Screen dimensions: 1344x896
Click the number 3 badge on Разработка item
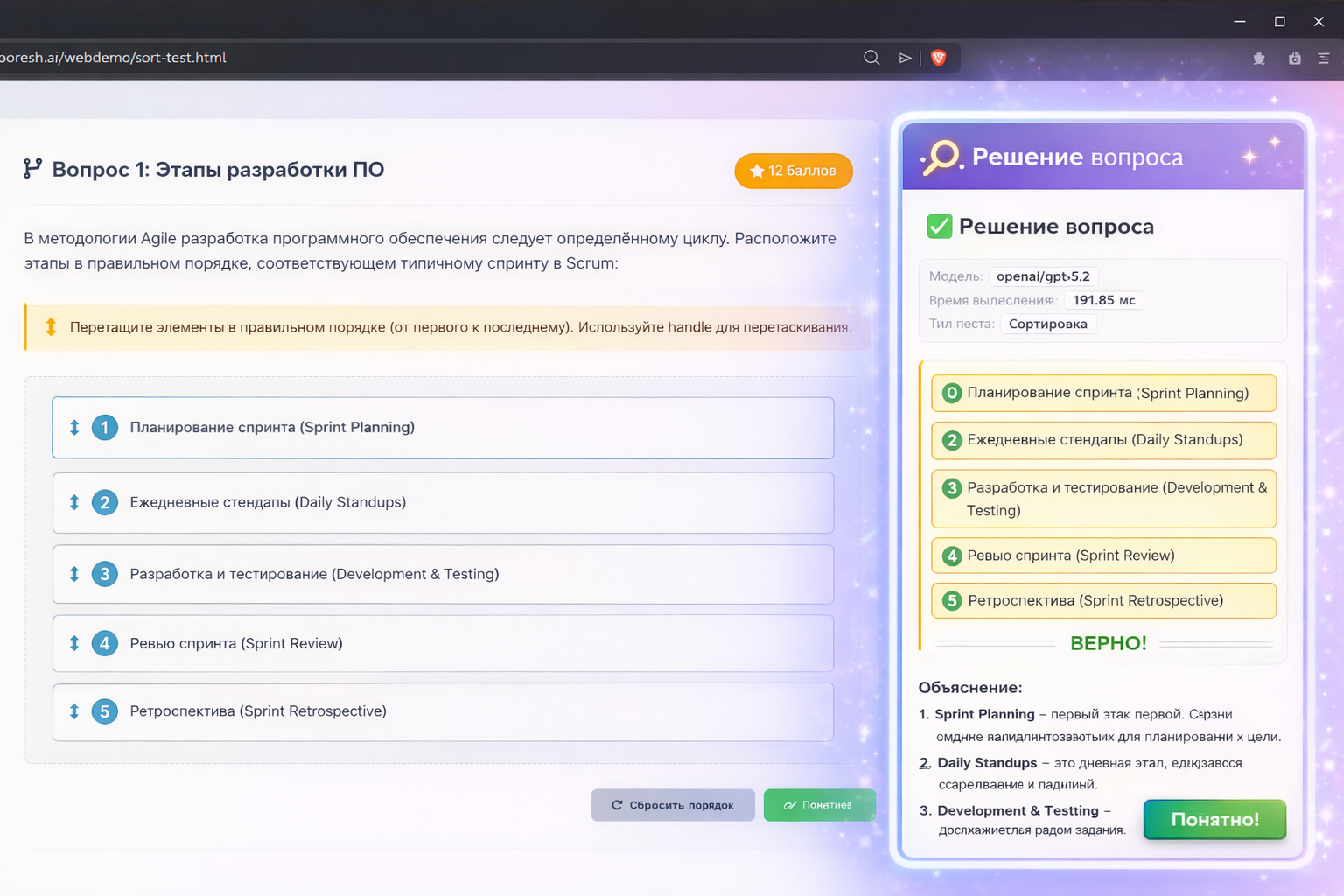pos(105,574)
